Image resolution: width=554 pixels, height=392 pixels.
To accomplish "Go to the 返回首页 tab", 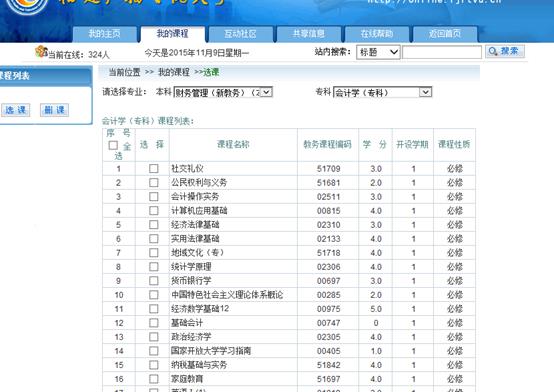I will 445,34.
